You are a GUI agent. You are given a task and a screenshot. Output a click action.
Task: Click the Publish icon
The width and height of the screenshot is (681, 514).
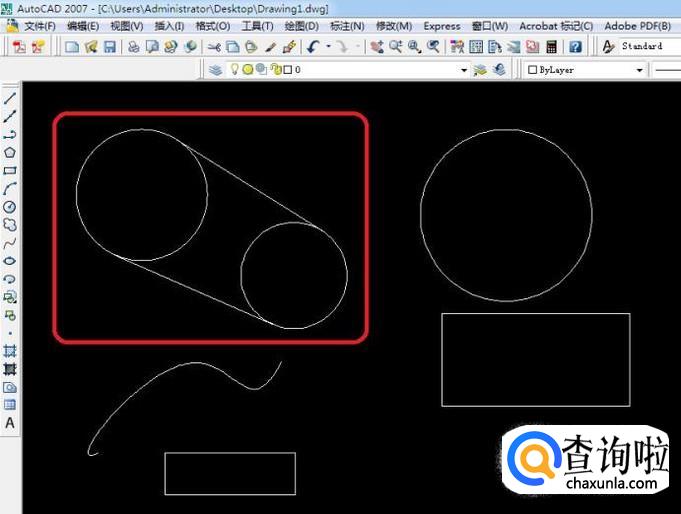[171, 46]
